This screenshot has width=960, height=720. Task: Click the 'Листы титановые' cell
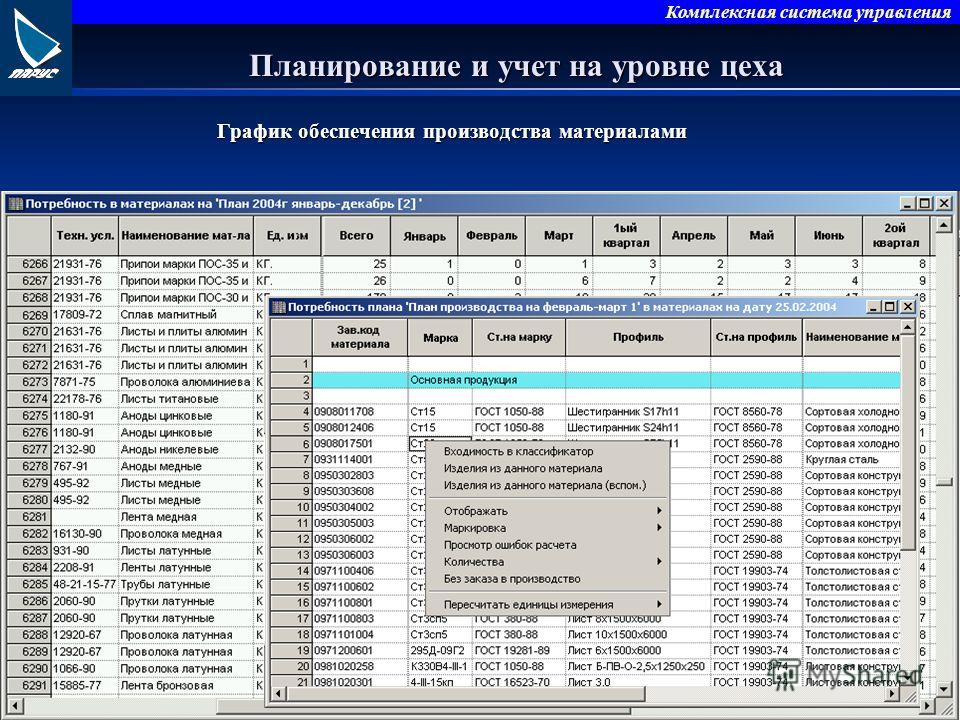click(186, 399)
